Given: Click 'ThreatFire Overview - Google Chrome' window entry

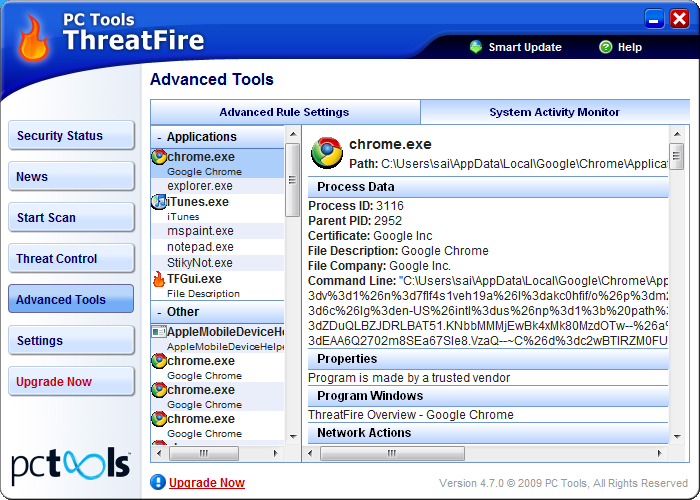Looking at the screenshot, I should (411, 415).
